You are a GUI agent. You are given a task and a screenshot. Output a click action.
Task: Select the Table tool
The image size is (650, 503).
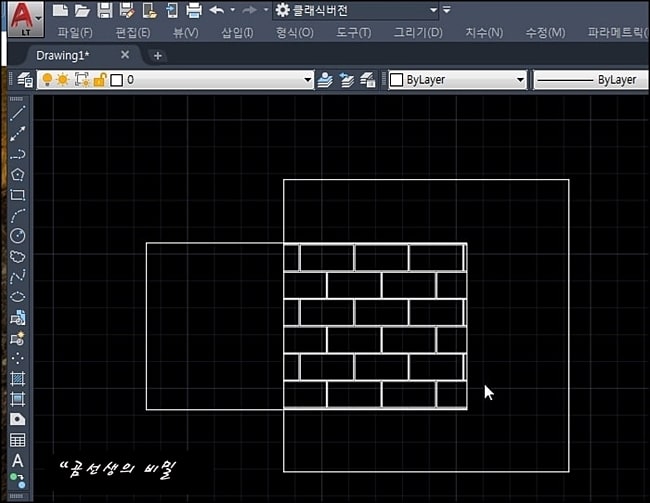click(x=17, y=440)
